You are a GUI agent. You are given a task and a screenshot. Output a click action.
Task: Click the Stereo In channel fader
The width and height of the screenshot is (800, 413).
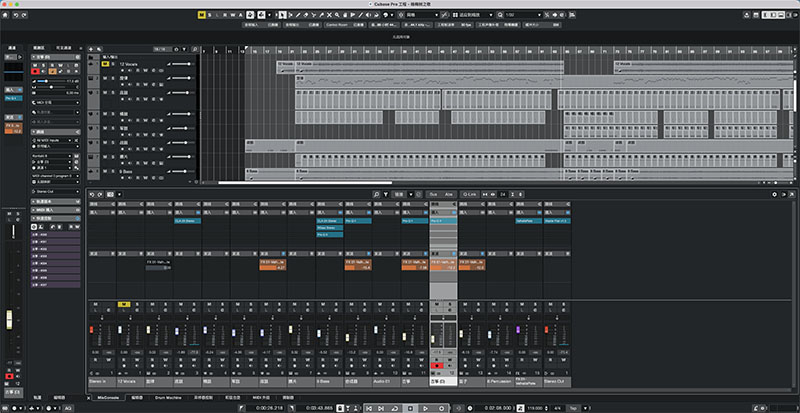pyautogui.click(x=92, y=330)
